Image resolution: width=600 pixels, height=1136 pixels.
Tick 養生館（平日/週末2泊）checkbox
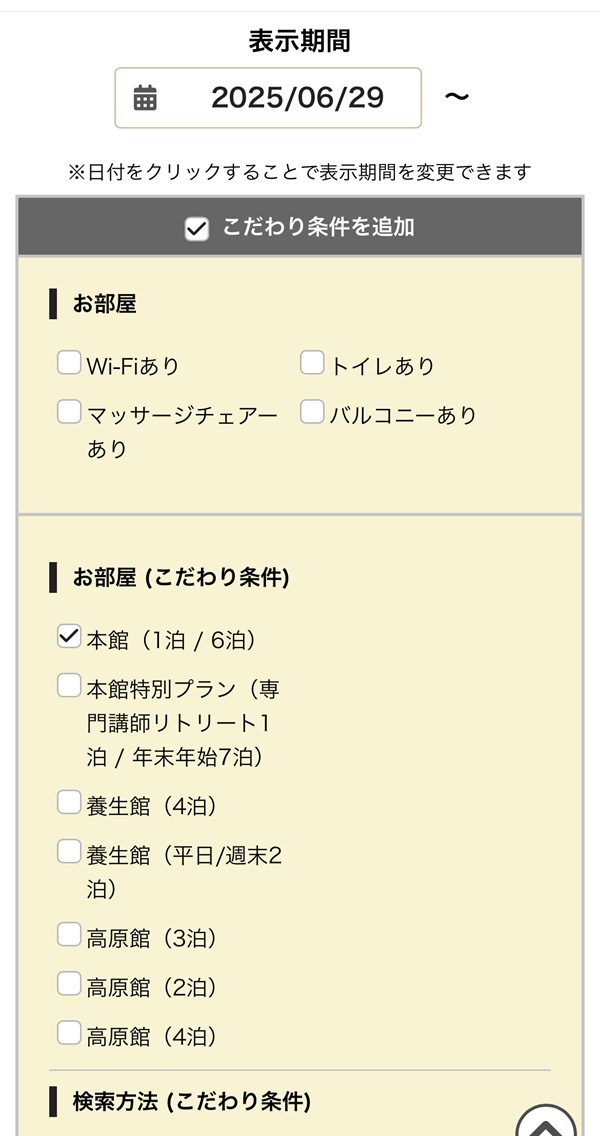(69, 852)
